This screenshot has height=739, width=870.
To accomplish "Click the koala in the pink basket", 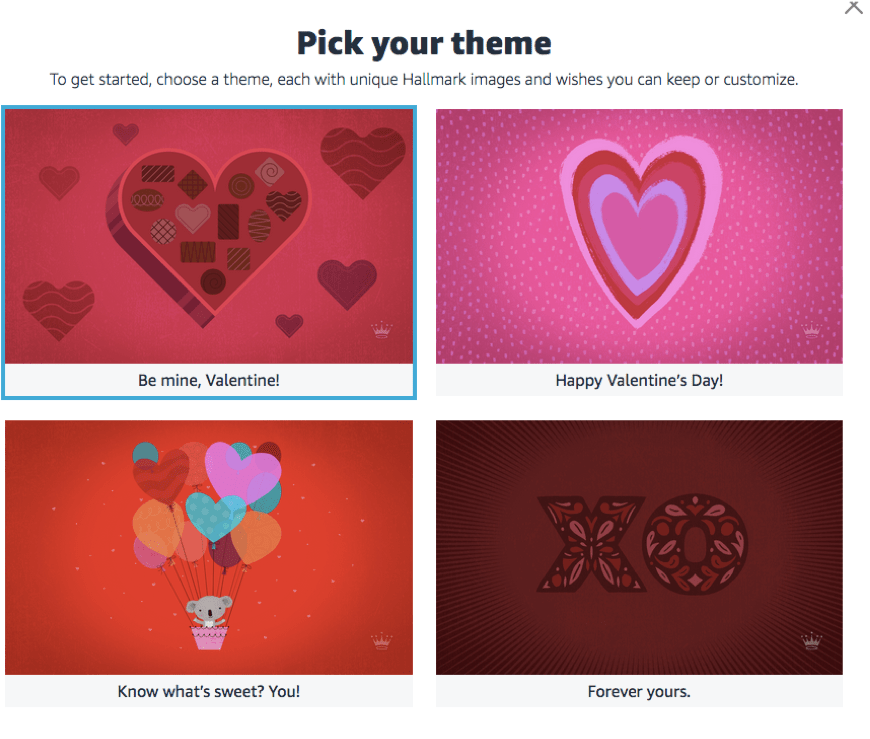I will pyautogui.click(x=208, y=609).
